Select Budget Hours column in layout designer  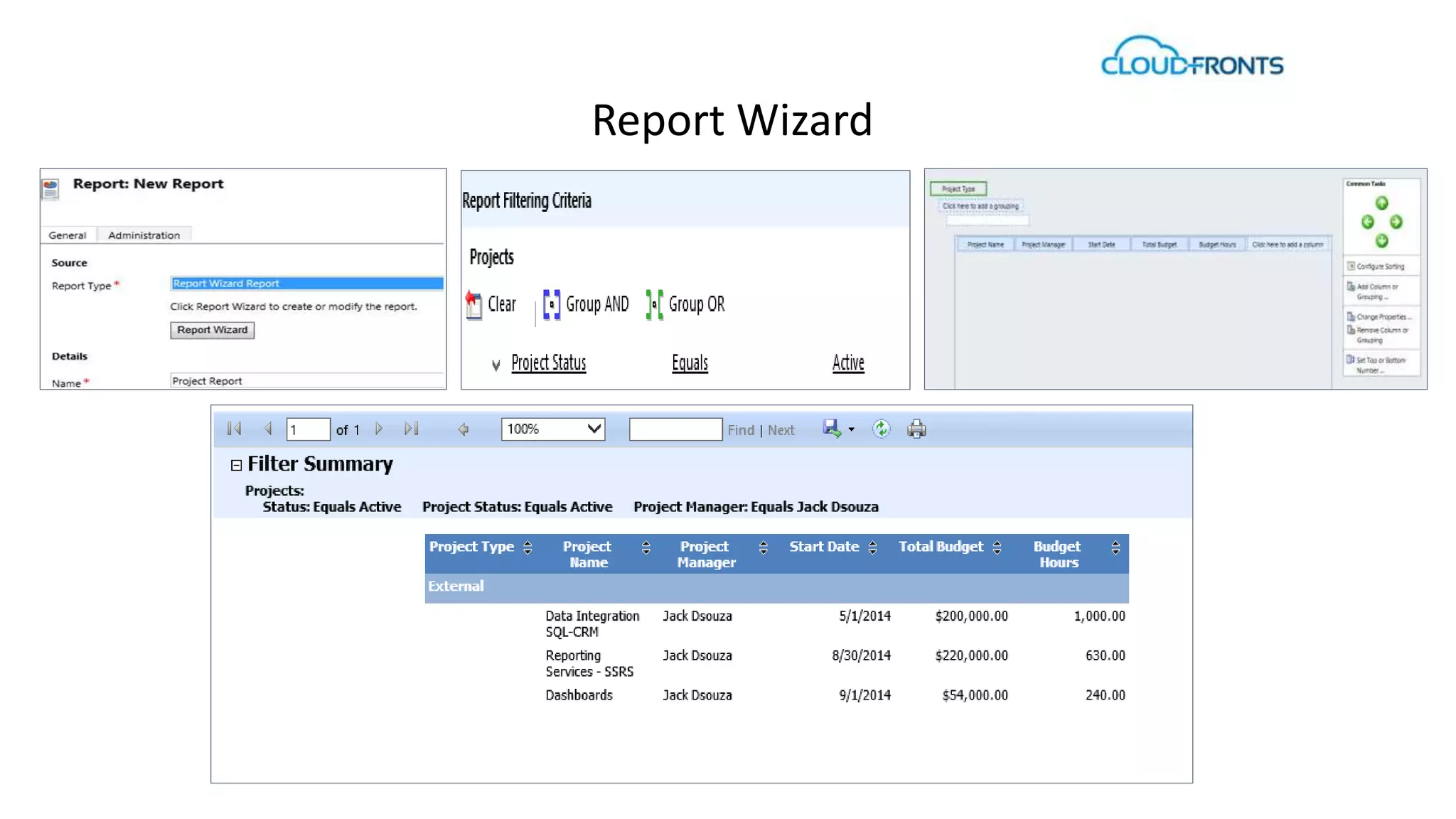1217,245
